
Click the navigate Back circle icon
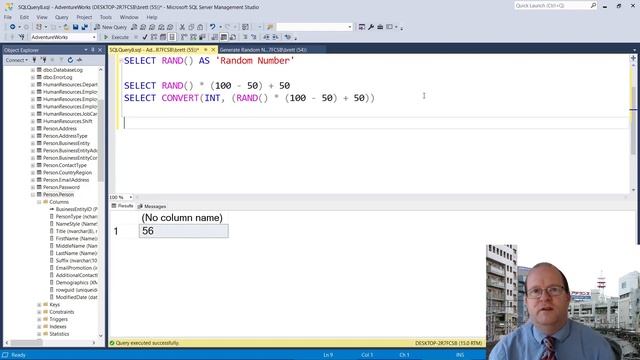13,27
